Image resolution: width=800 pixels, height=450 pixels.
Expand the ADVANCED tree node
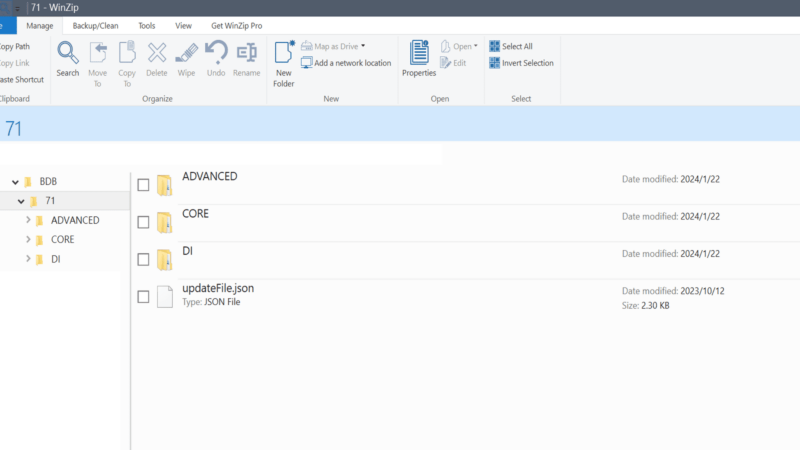coord(29,220)
